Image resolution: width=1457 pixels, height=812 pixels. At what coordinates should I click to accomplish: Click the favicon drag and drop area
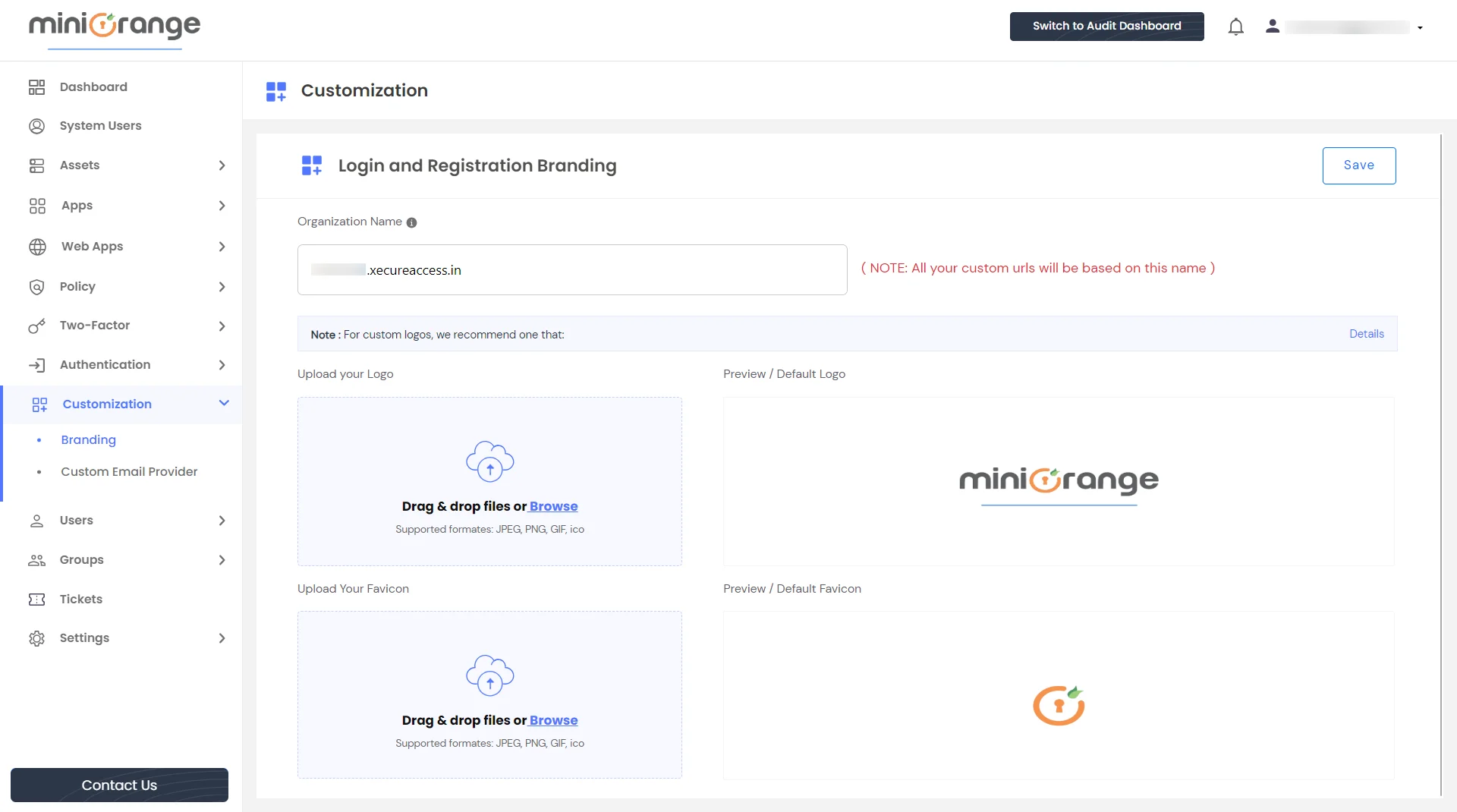pyautogui.click(x=489, y=694)
